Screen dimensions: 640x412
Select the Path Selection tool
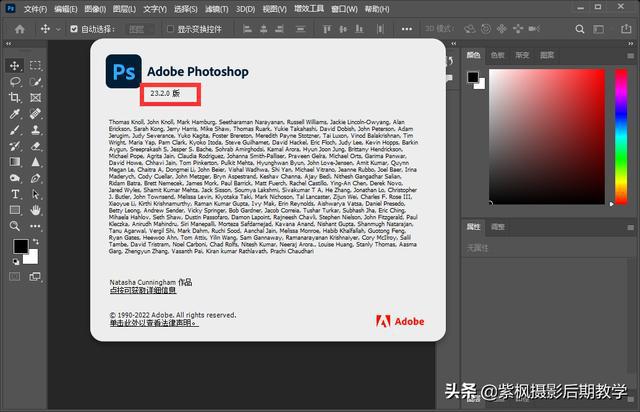(35, 194)
